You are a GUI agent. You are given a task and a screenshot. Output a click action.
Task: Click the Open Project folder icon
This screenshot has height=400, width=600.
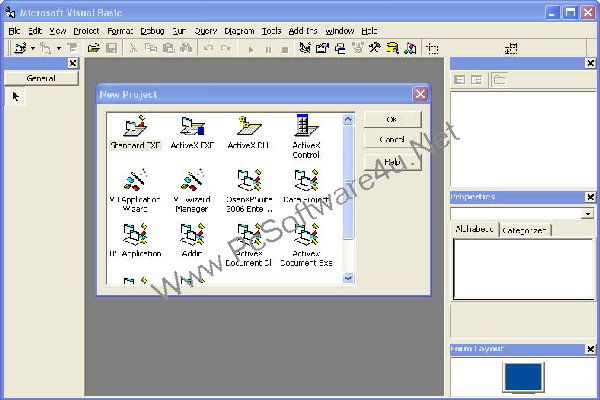94,48
